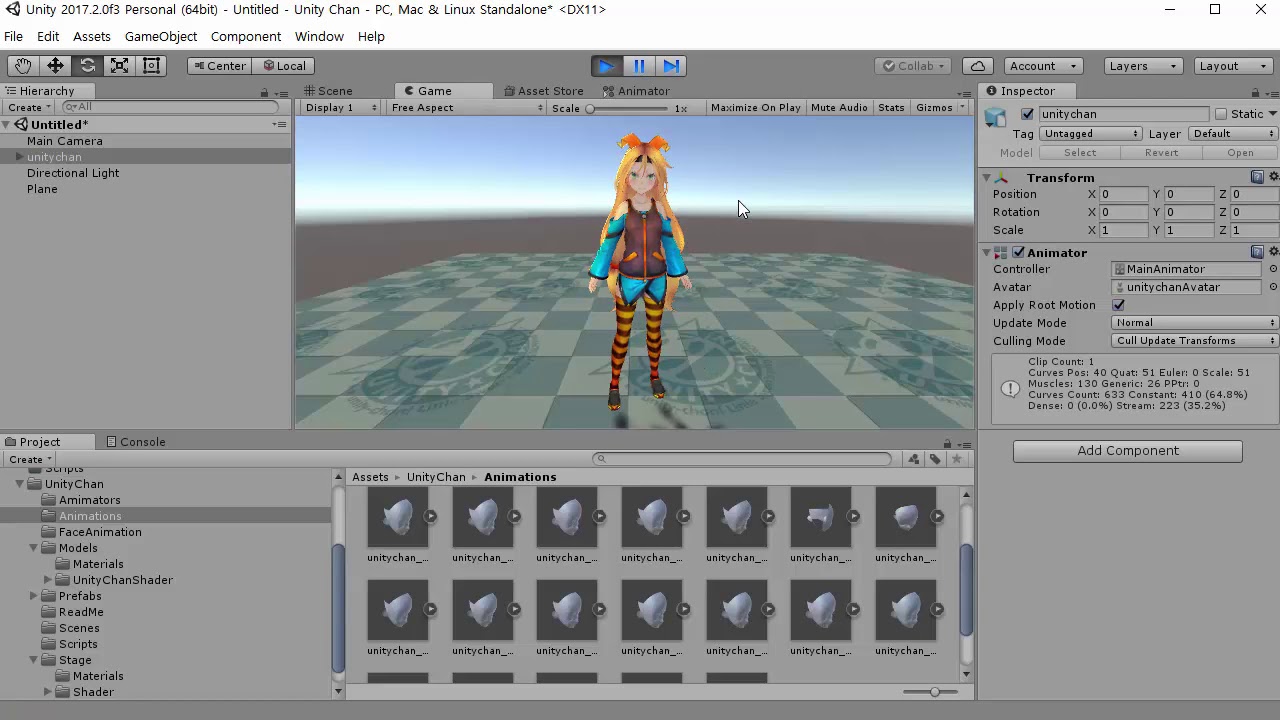Toggle the Stats overlay
This screenshot has height=720, width=1280.
[x=891, y=108]
